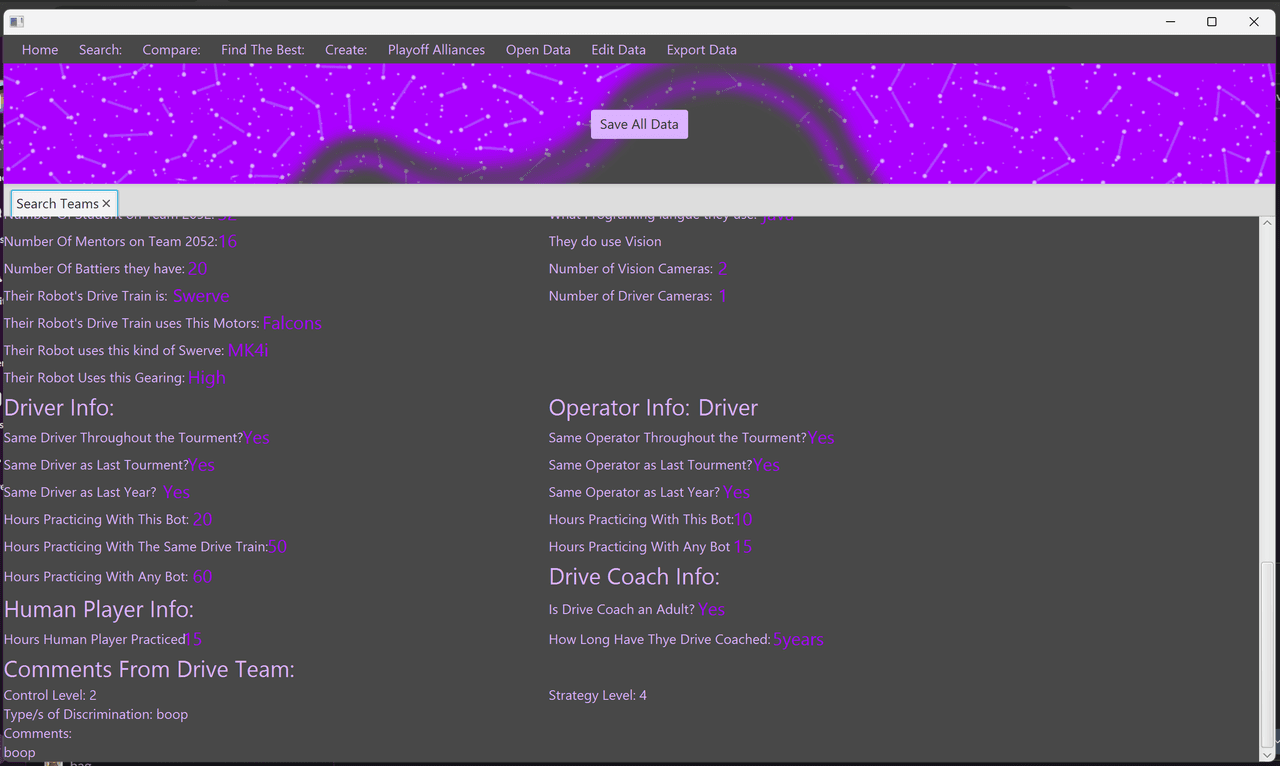Click the Export Data menu item

(x=701, y=50)
